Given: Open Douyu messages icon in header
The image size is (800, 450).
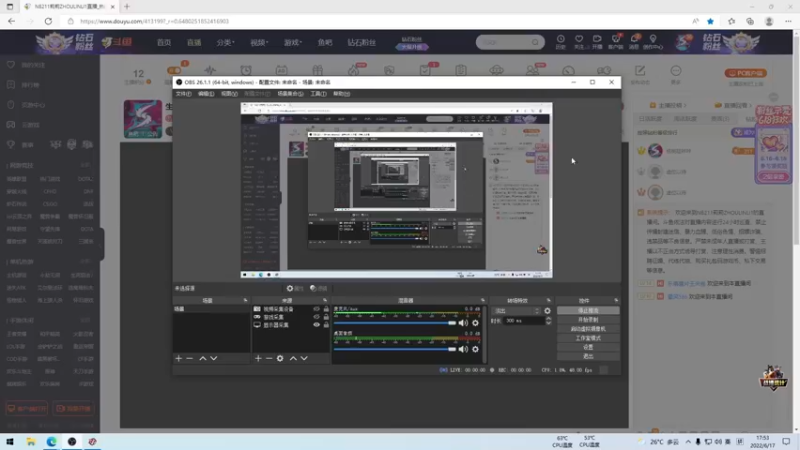Looking at the screenshot, I should click(634, 41).
